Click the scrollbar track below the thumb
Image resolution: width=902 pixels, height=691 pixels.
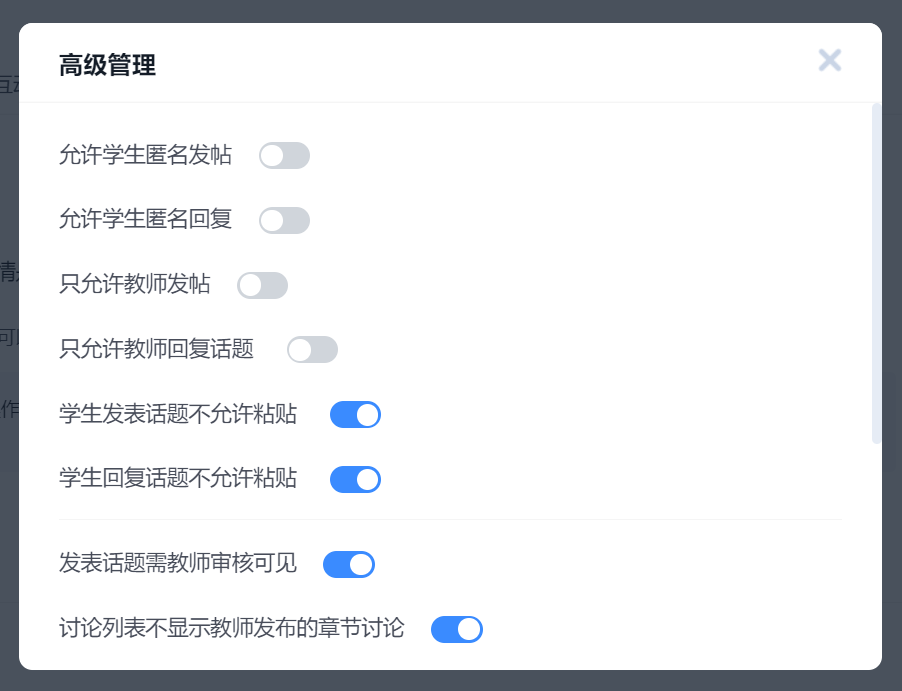click(x=877, y=550)
